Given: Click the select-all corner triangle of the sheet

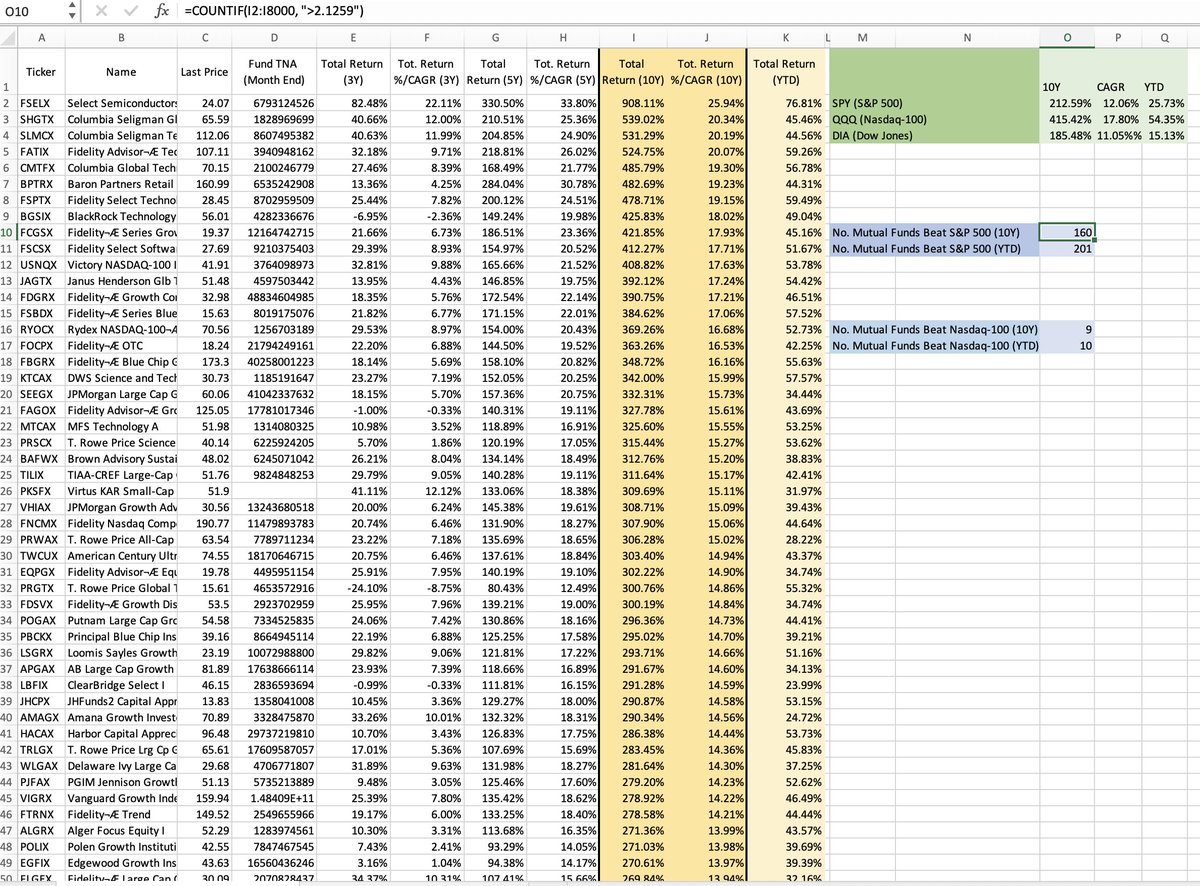Looking at the screenshot, I should point(10,38).
